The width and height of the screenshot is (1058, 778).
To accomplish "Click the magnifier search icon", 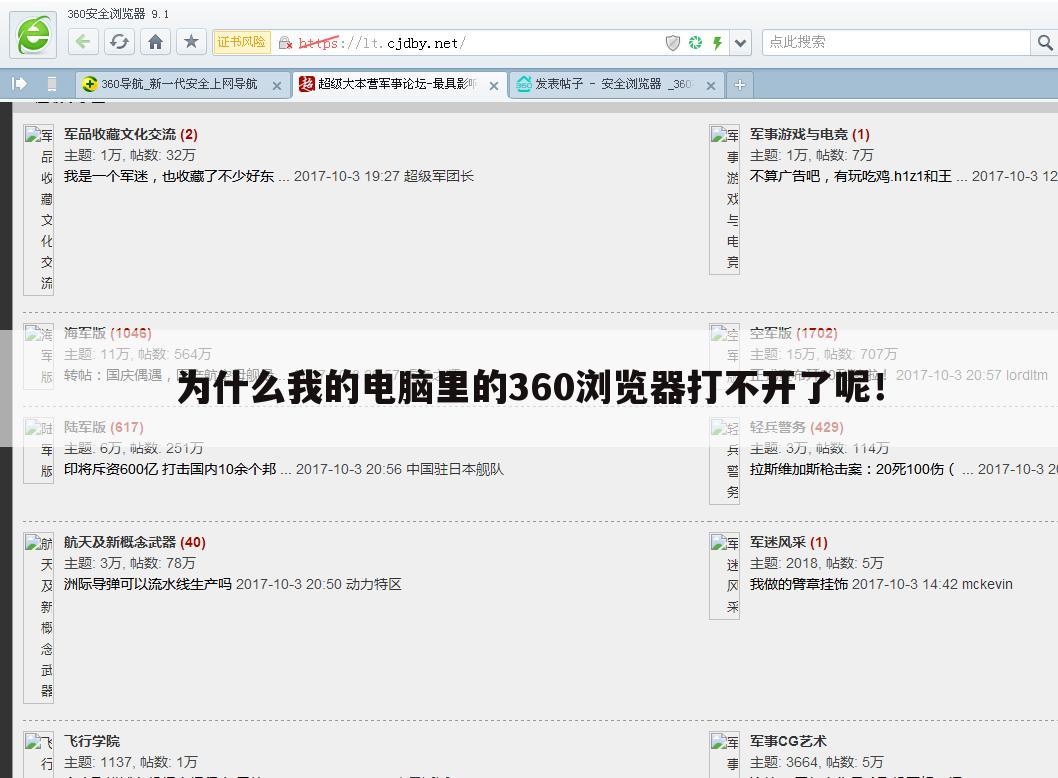I will [1045, 43].
